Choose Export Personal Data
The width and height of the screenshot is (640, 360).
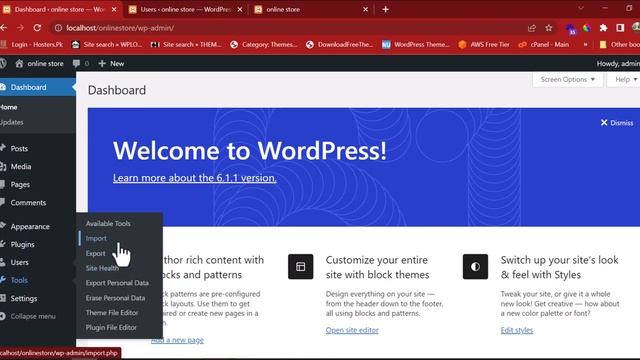click(117, 283)
